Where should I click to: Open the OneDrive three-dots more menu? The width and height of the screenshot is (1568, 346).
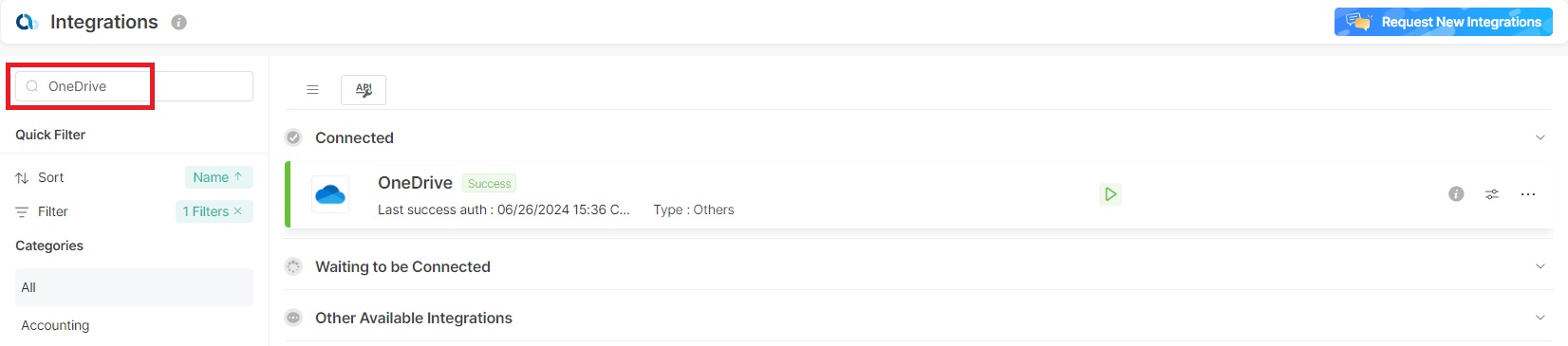1528,194
